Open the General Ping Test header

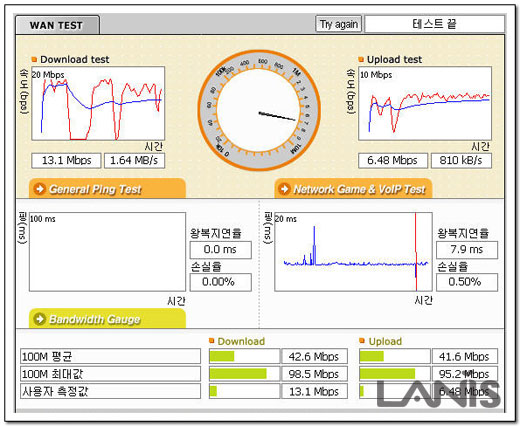(107, 189)
